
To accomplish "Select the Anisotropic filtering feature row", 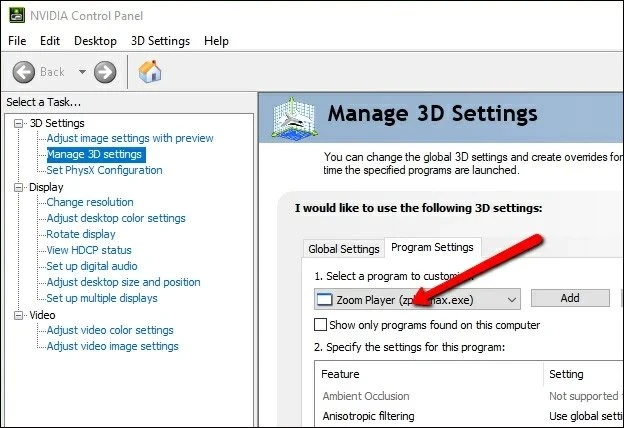I will 368,416.
